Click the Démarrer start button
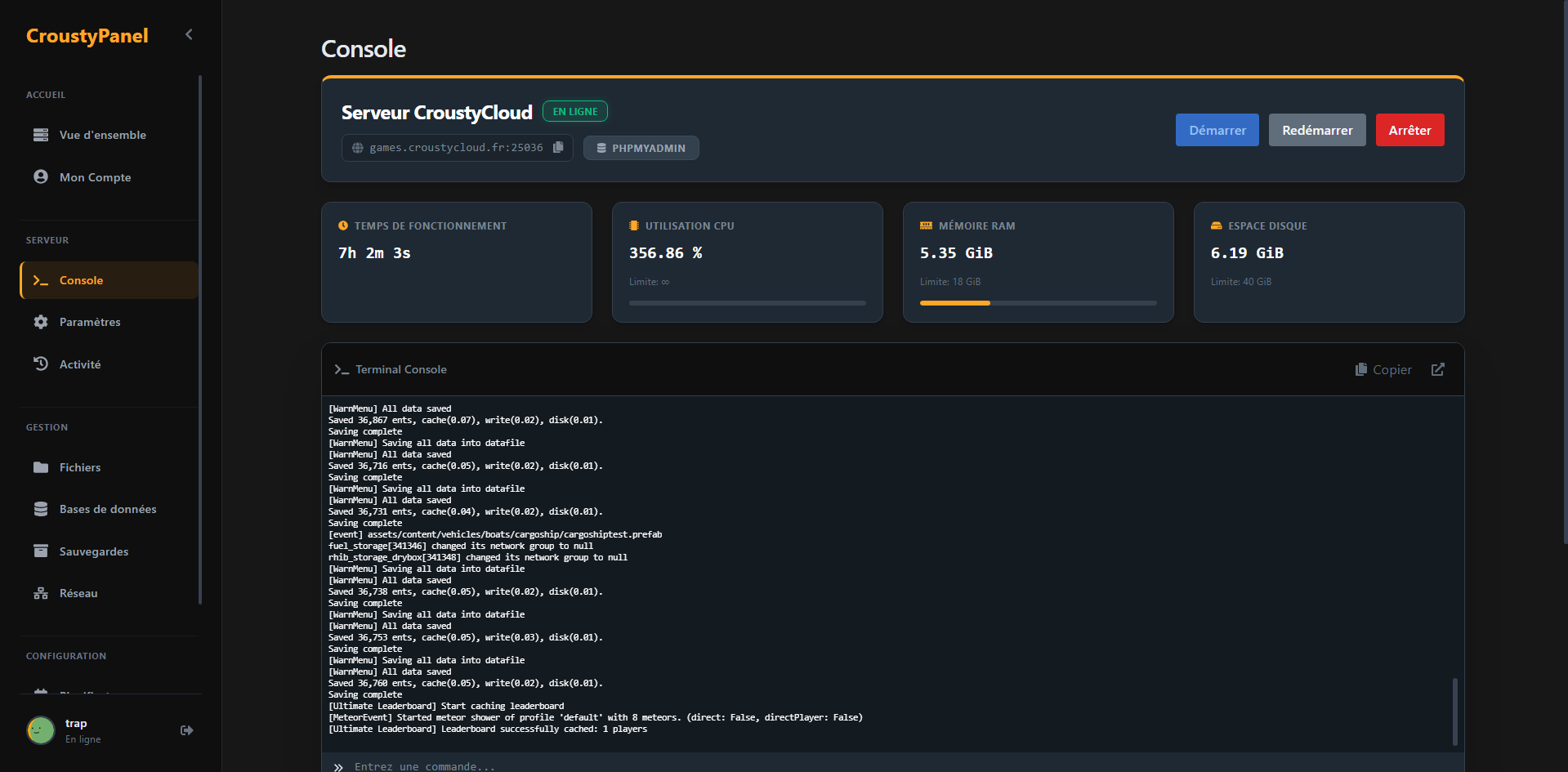This screenshot has height=772, width=1568. [1217, 130]
